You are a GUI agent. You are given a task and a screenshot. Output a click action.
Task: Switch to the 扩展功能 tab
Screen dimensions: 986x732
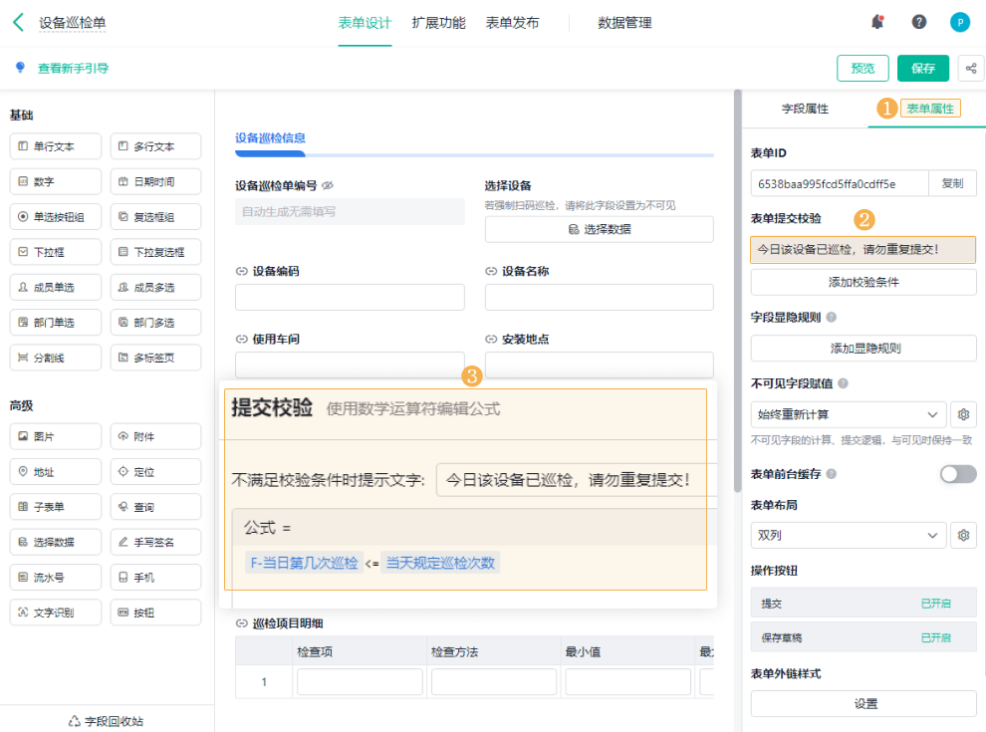tap(438, 22)
